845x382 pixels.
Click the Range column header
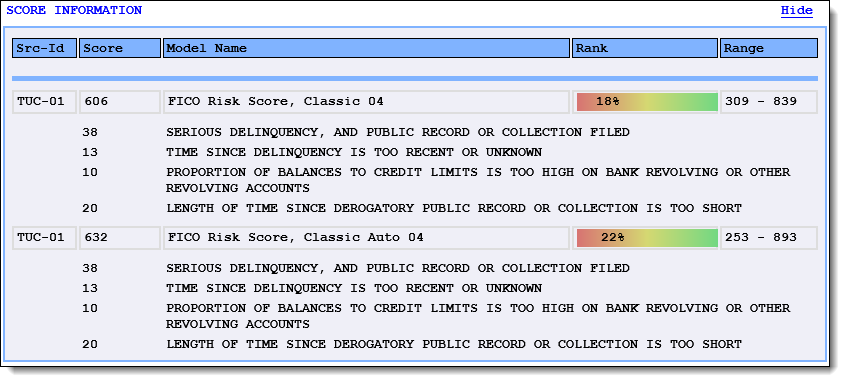769,48
